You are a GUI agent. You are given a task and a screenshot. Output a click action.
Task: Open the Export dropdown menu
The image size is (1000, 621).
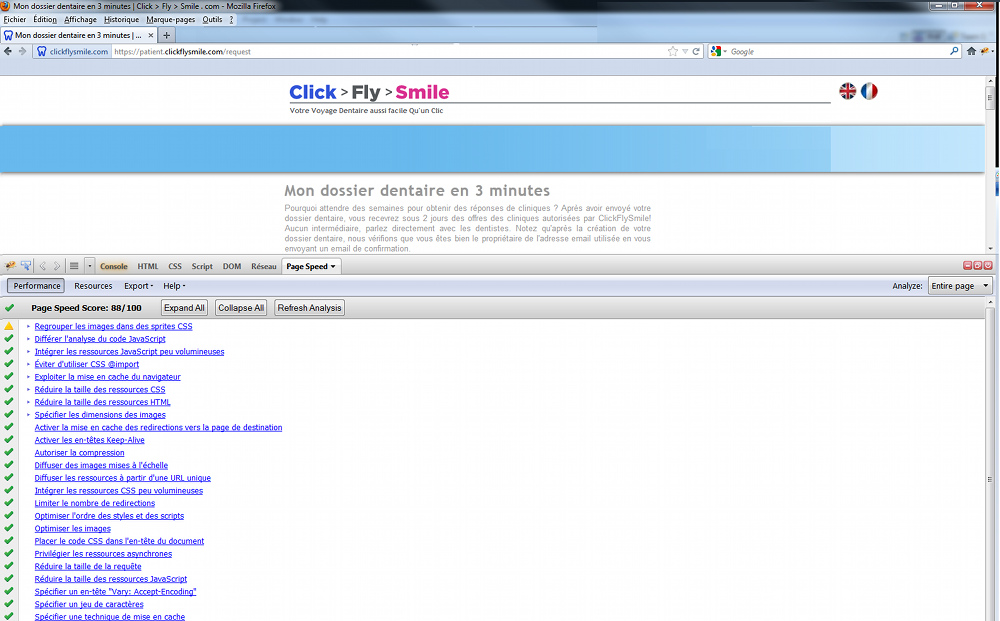tap(138, 286)
